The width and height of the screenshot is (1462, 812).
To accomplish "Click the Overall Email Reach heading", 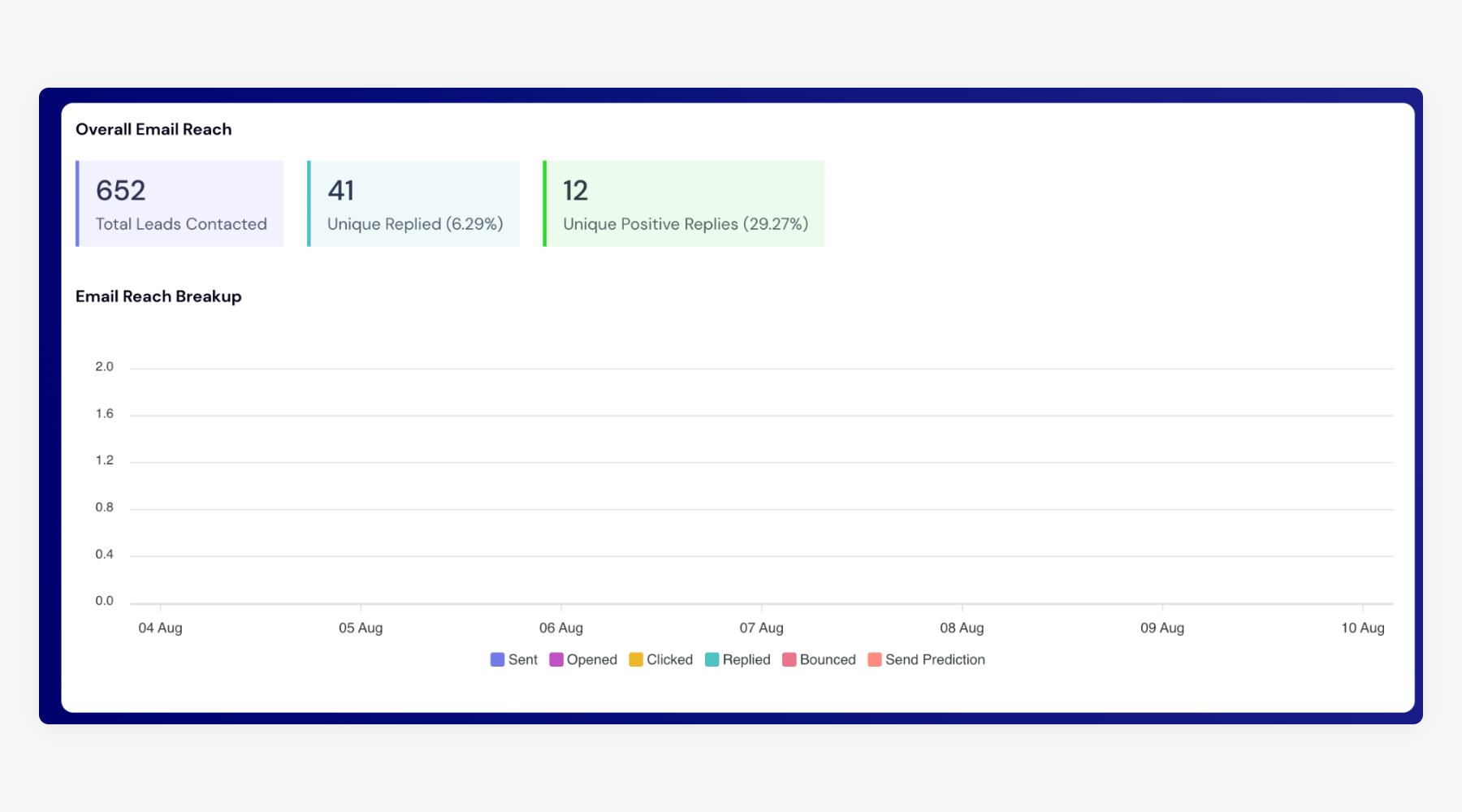I will [x=154, y=129].
